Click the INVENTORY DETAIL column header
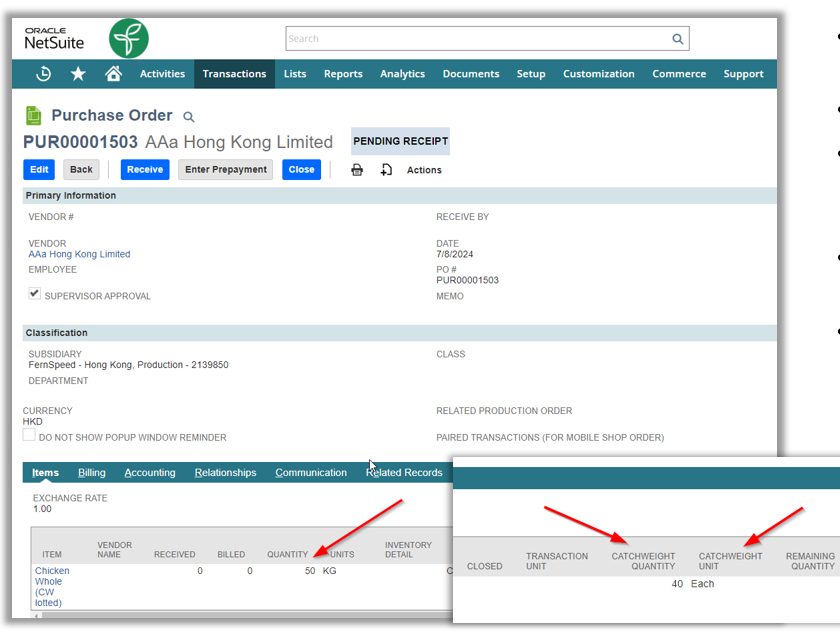 [x=408, y=550]
